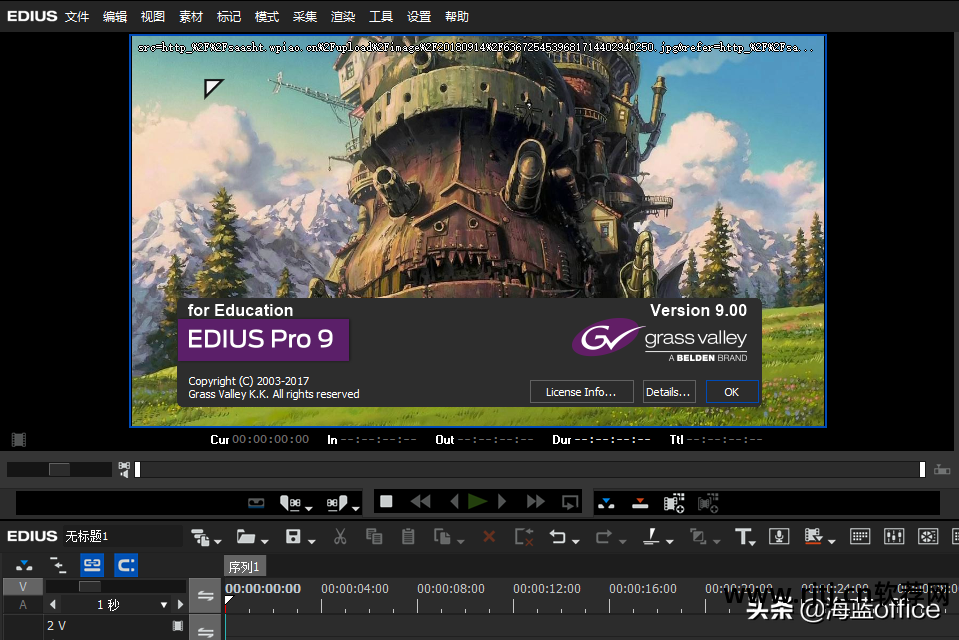Expand the Title tool dropdown arrow
This screenshot has width=959, height=640.
point(754,541)
